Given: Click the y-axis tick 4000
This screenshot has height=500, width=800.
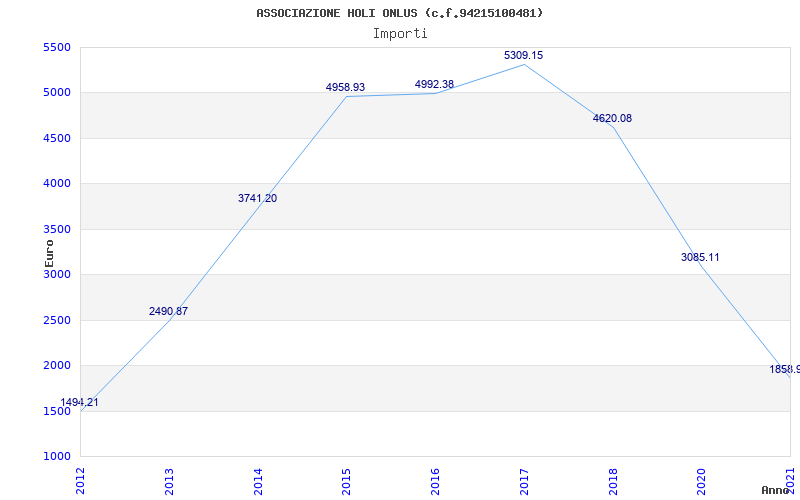Looking at the screenshot, I should click(57, 184).
